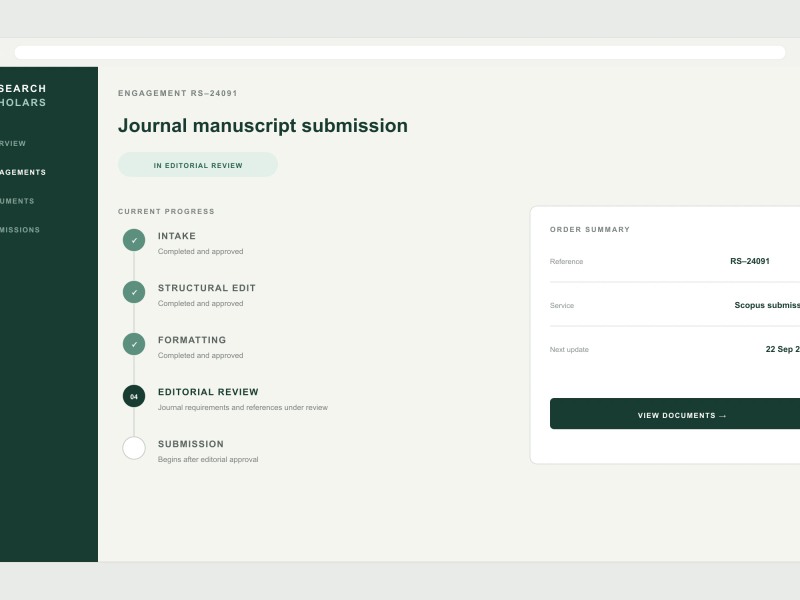Select the STRUCTURAL EDIT step title
Screen dimensions: 800x600
[207, 288]
